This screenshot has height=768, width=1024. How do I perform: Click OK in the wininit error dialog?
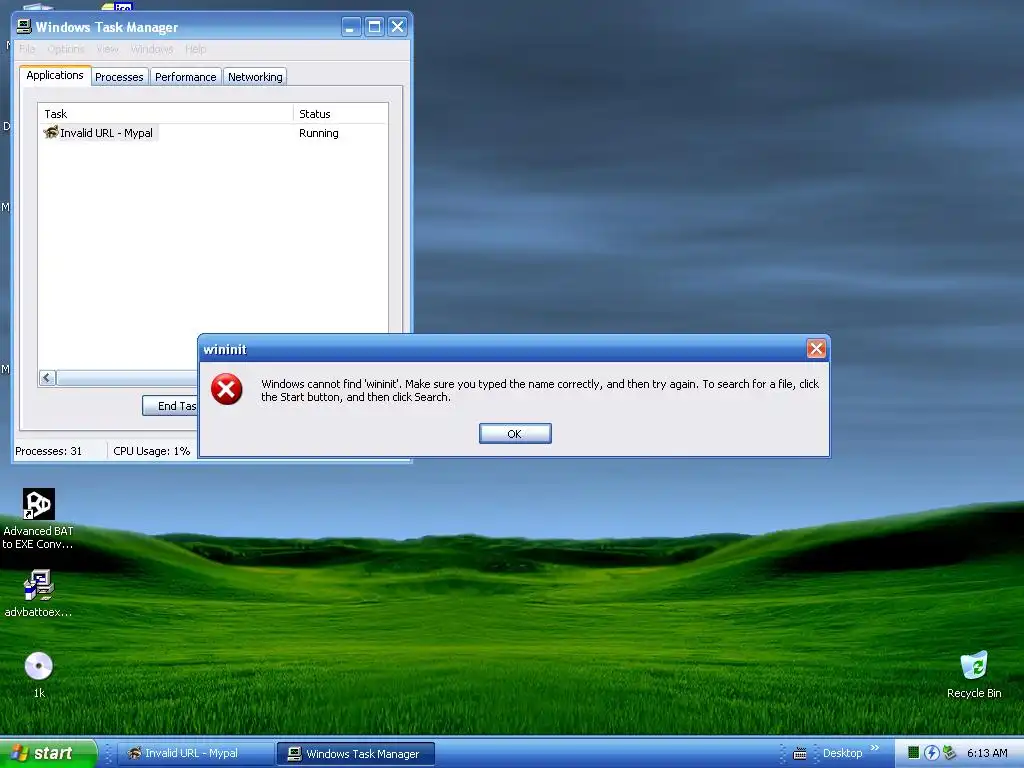[x=515, y=434]
